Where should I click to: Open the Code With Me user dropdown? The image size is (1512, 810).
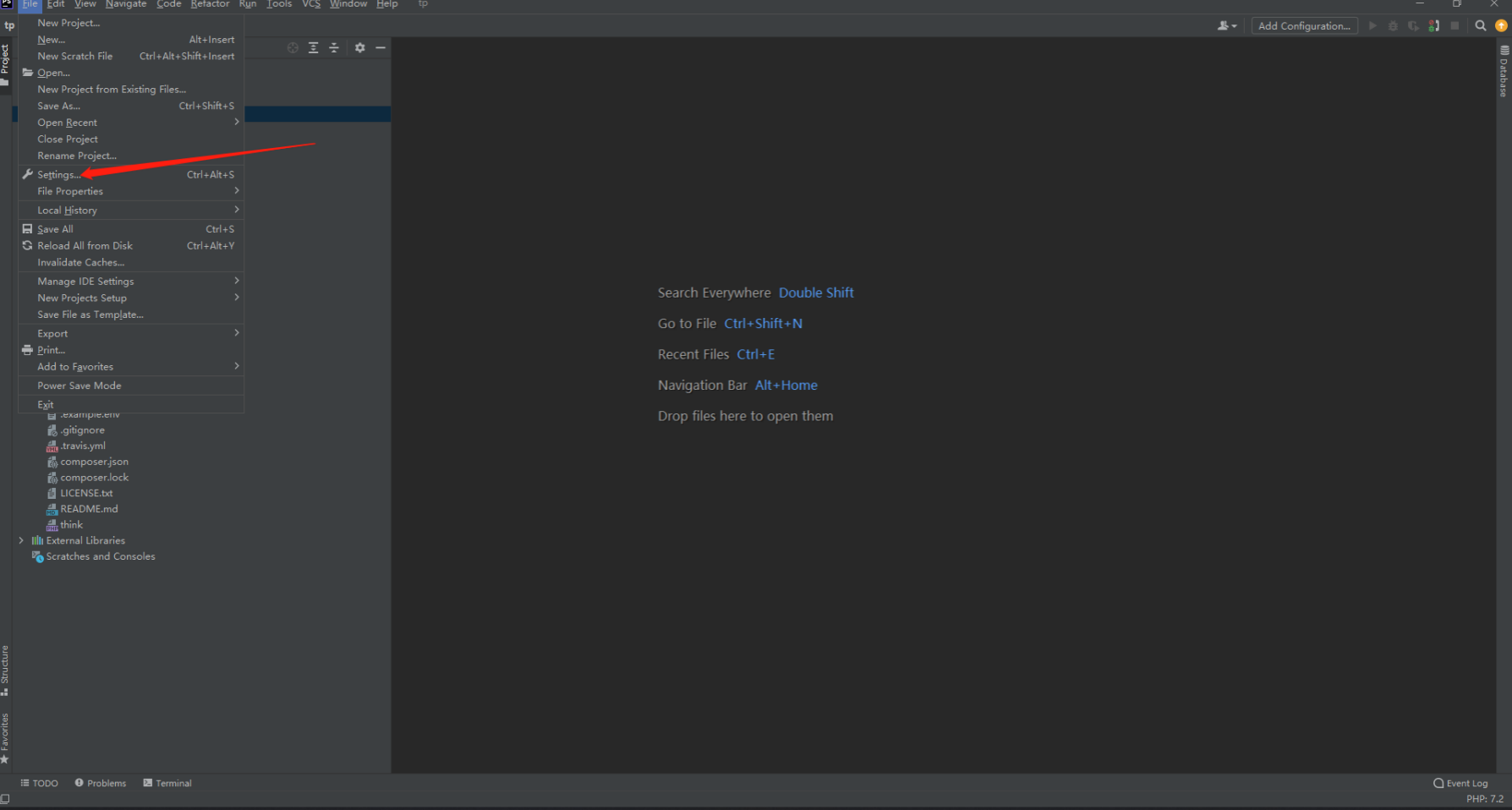(x=1226, y=25)
